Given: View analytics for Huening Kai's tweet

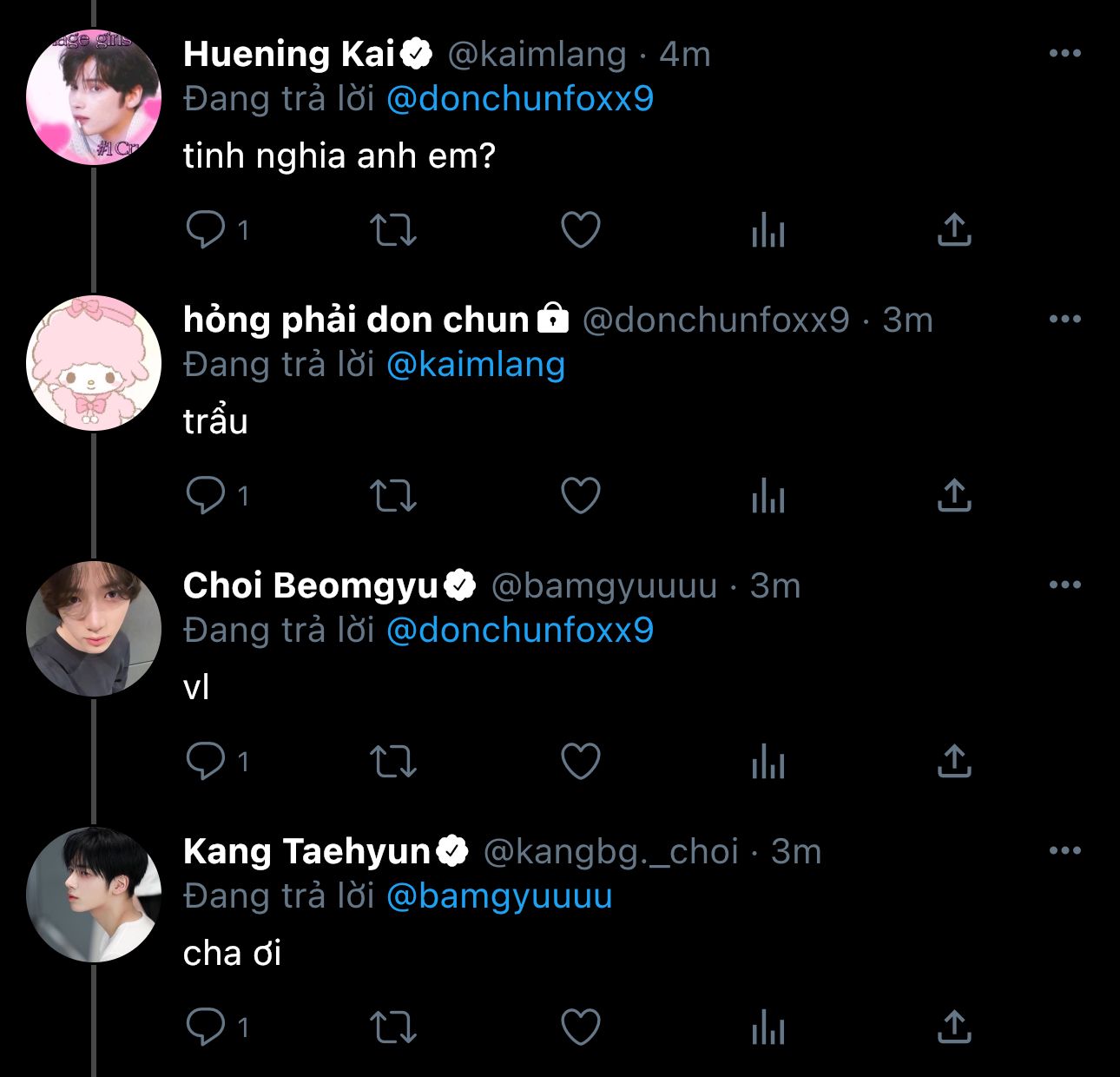Looking at the screenshot, I should pos(768,232).
